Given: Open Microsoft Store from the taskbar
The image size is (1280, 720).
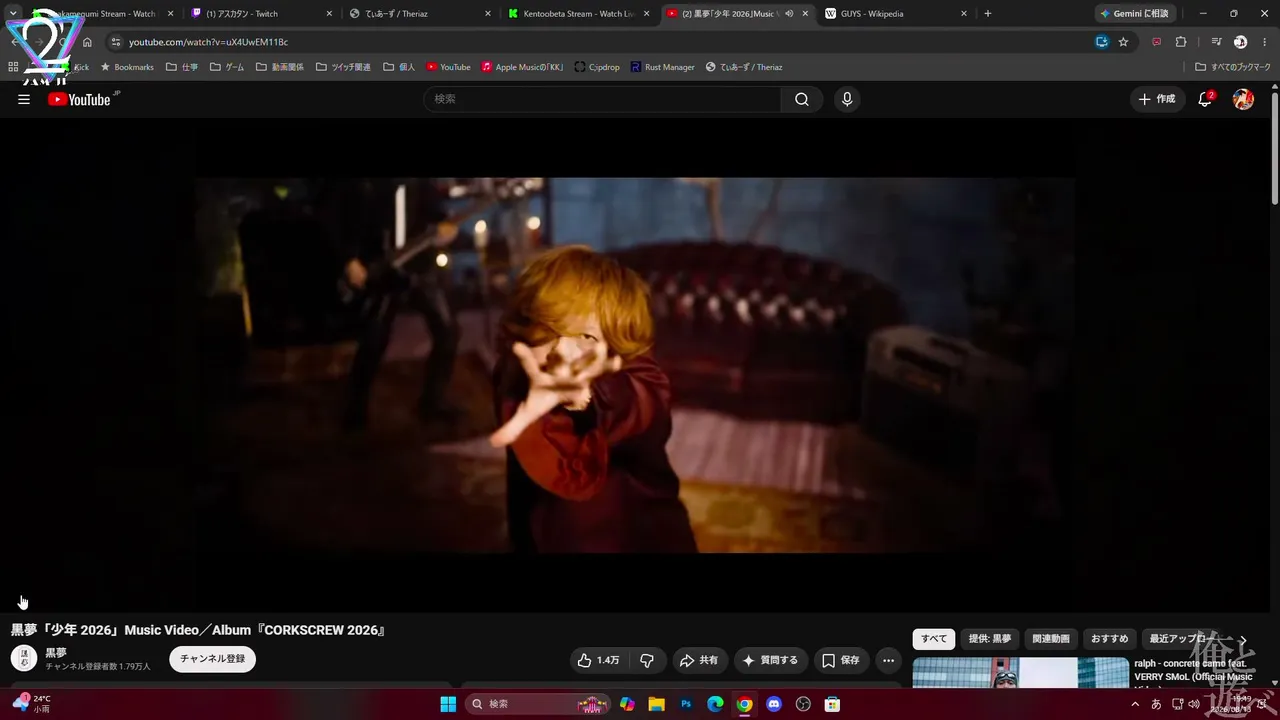Looking at the screenshot, I should click(x=831, y=704).
